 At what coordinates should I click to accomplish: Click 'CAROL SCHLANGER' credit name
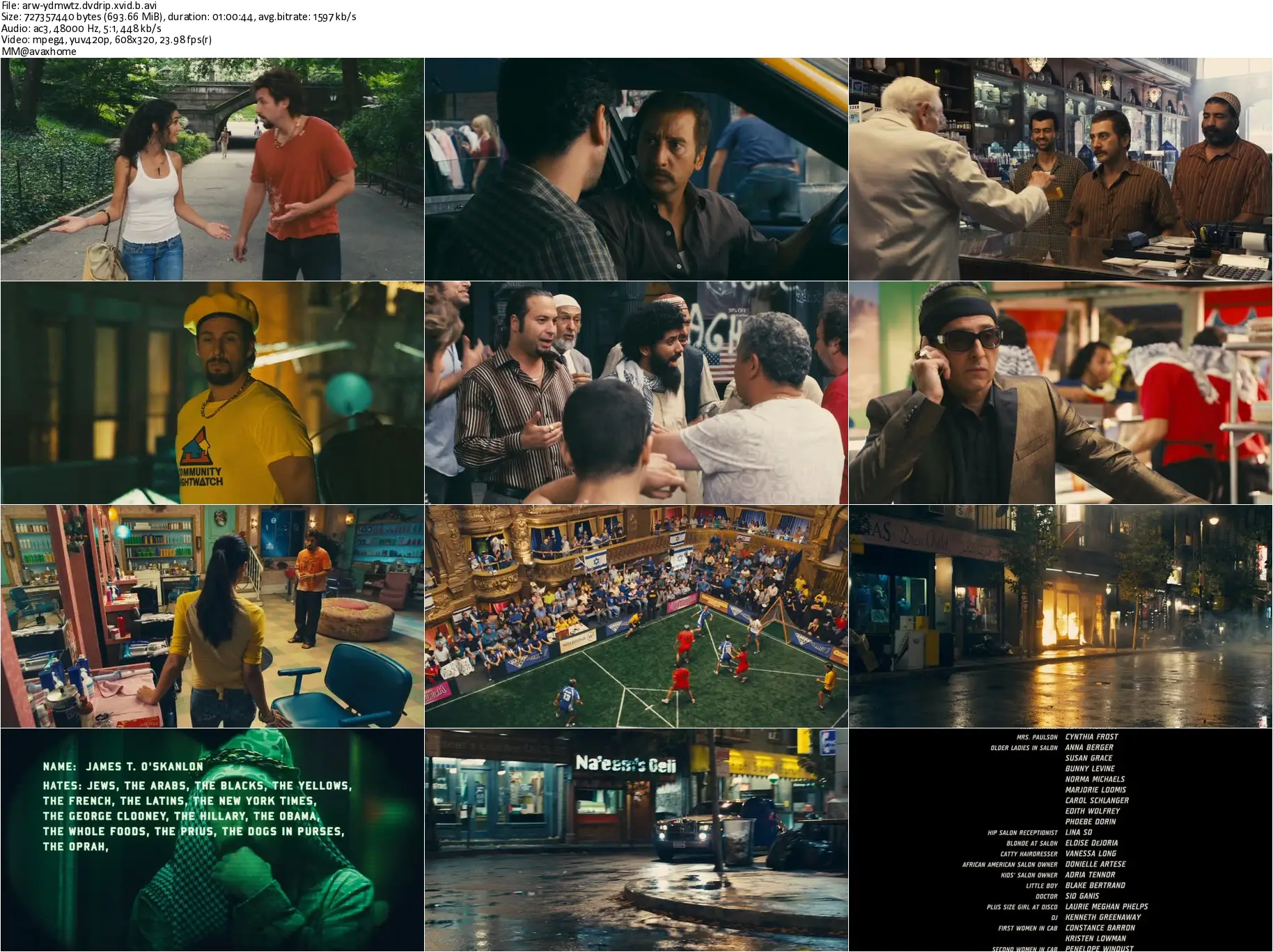[1097, 801]
